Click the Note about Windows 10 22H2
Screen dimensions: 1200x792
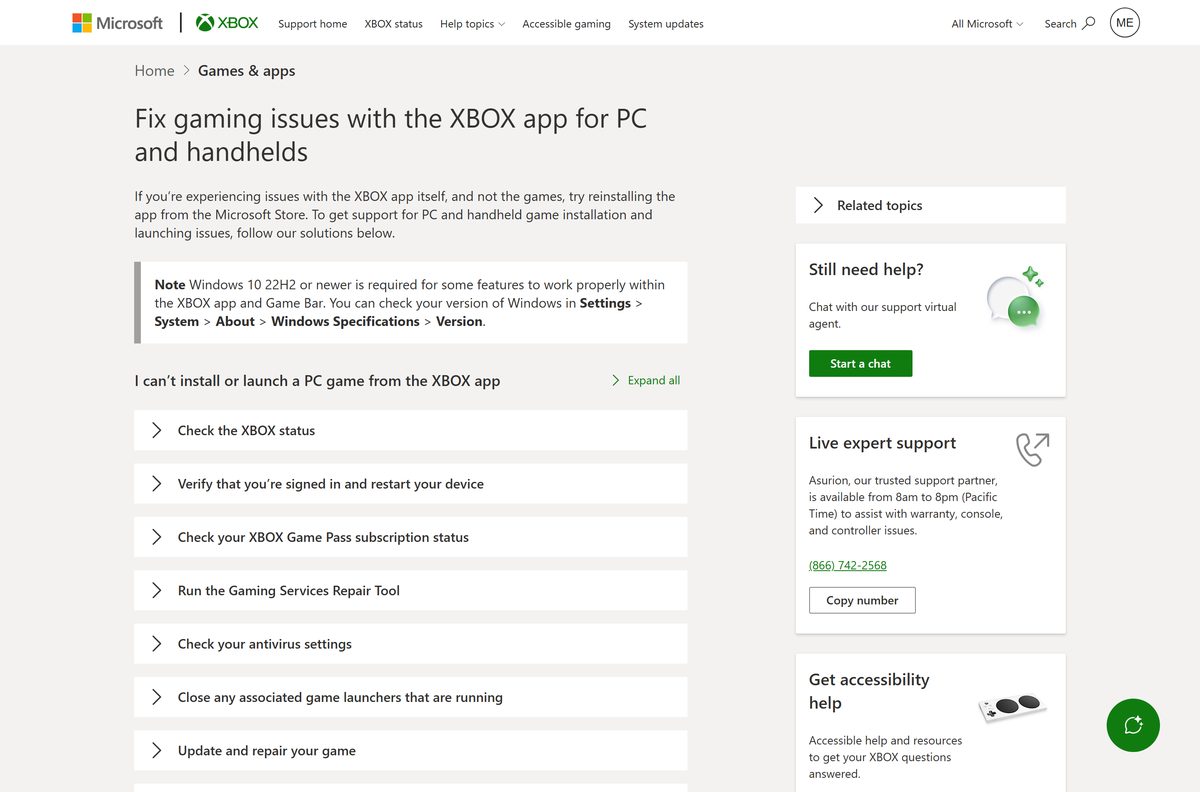(411, 303)
